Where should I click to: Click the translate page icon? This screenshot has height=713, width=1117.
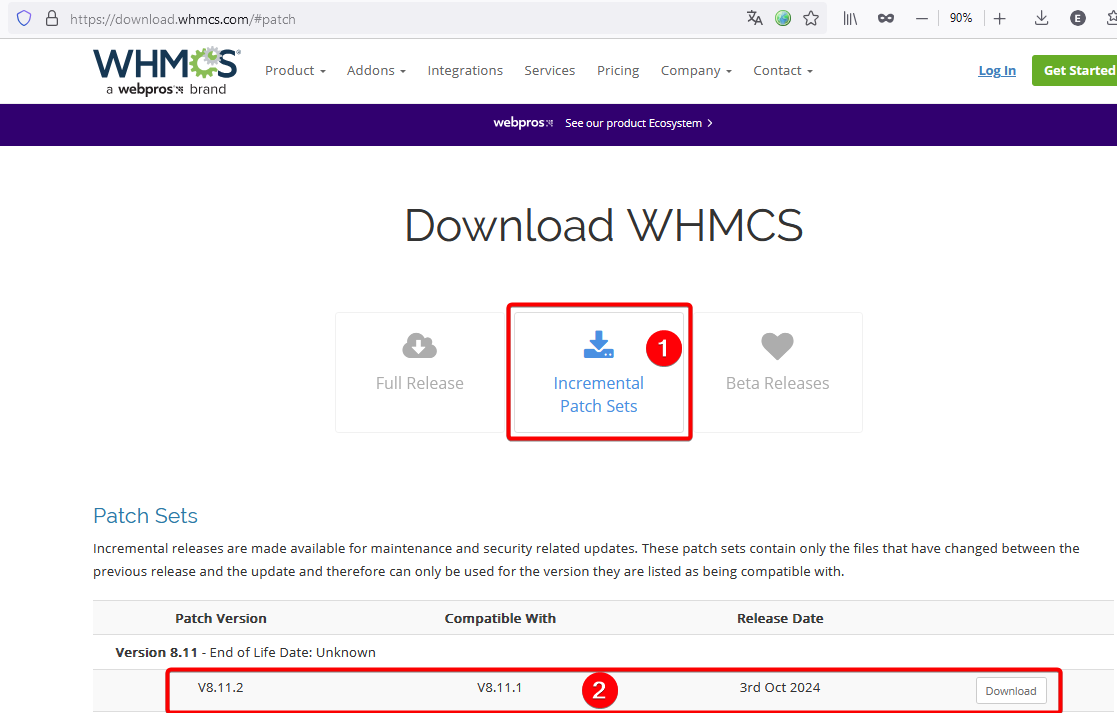(754, 19)
